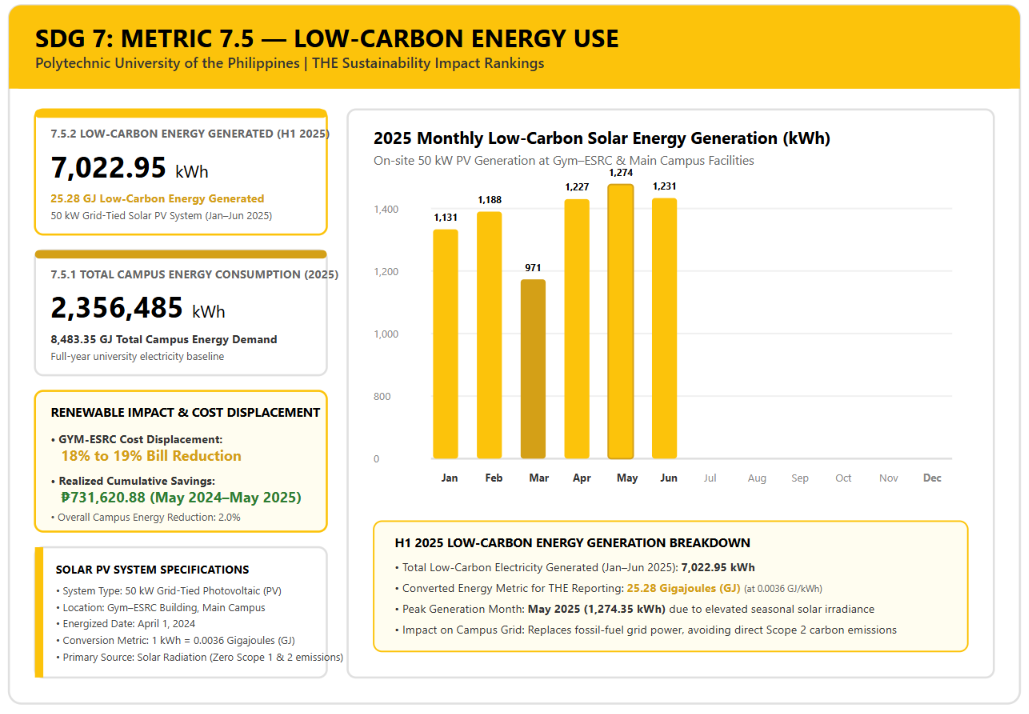Image resolution: width=1029 pixels, height=714 pixels.
Task: Click the '7,022.95 kWh' generated value
Action: [x=129, y=168]
